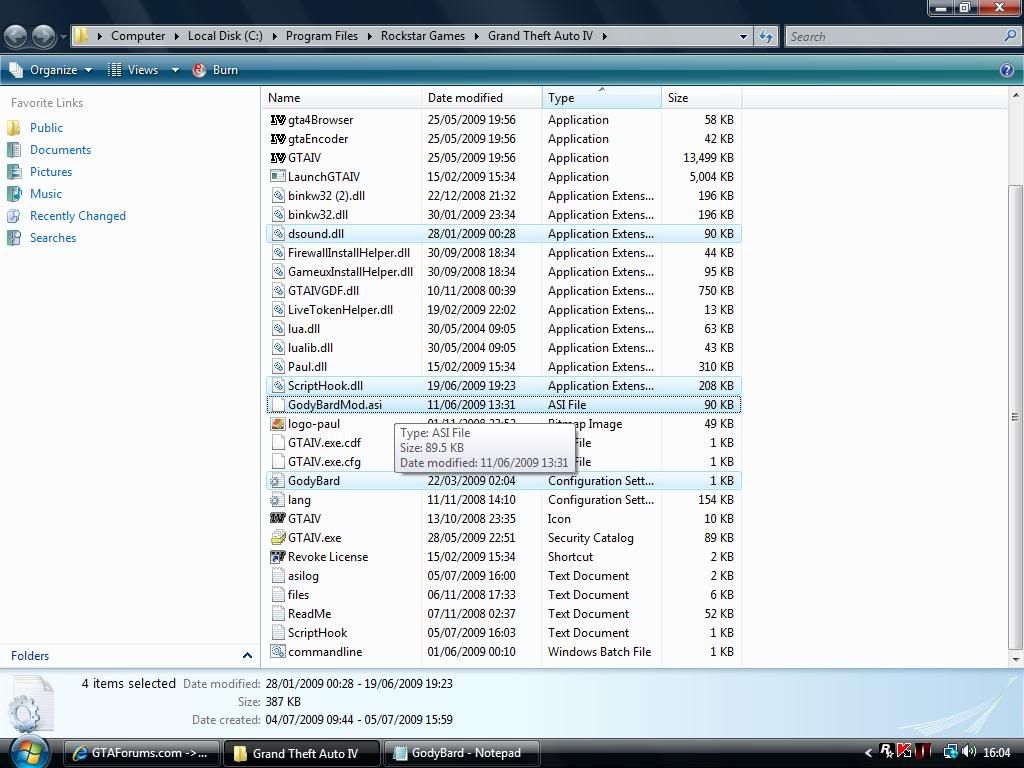
Task: Open the address bar history dropdown
Action: click(x=743, y=36)
